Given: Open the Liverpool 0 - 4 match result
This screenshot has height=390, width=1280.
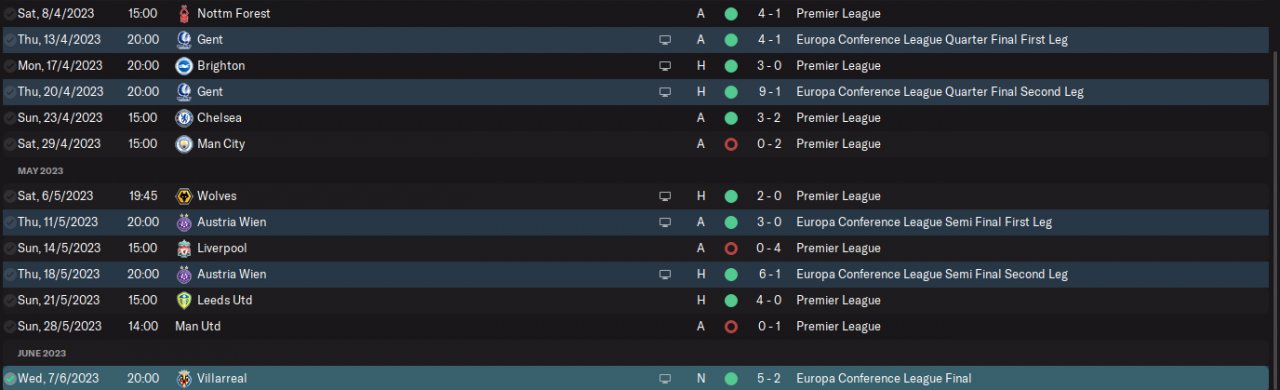Looking at the screenshot, I should pyautogui.click(x=769, y=248).
